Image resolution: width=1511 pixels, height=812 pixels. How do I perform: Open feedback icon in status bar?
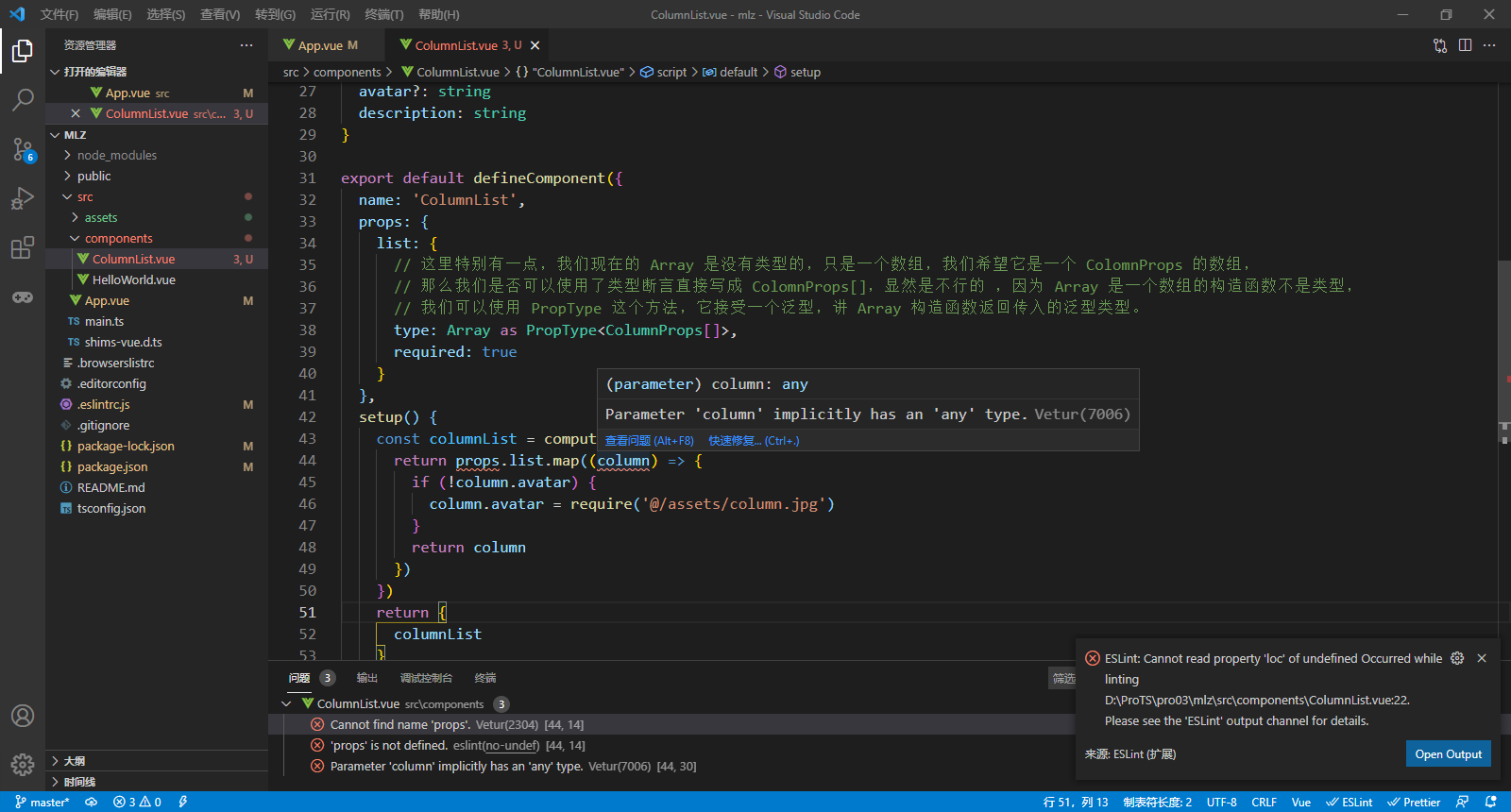coord(1462,802)
